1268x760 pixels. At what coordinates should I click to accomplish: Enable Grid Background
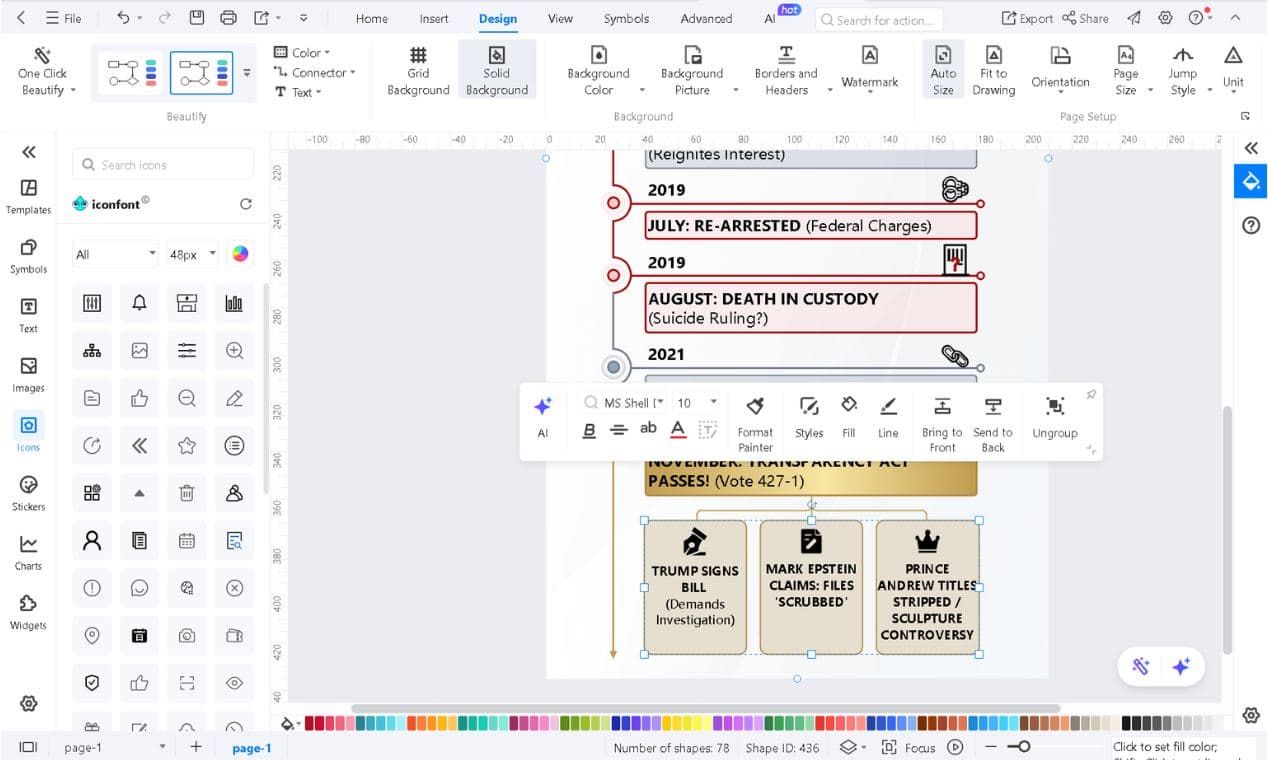[x=417, y=70]
